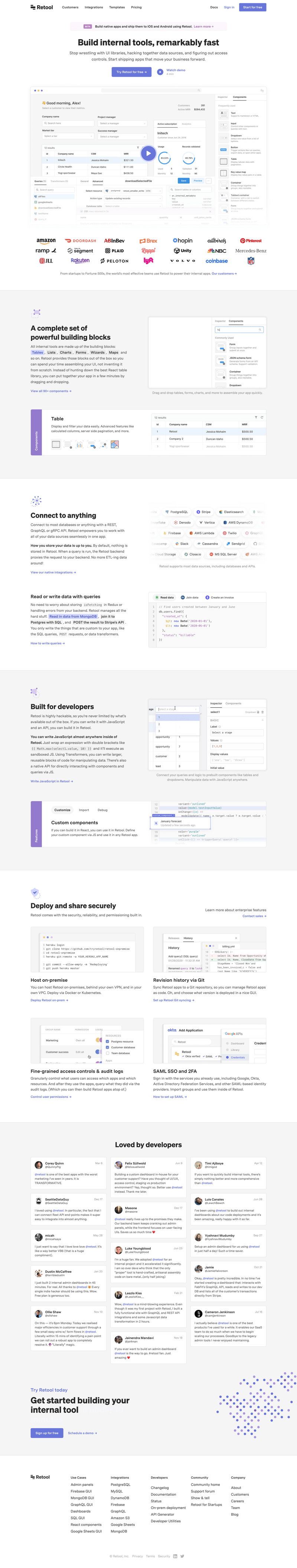Open the Changelog footer link
The height and width of the screenshot is (1568, 297).
pyautogui.click(x=160, y=1488)
